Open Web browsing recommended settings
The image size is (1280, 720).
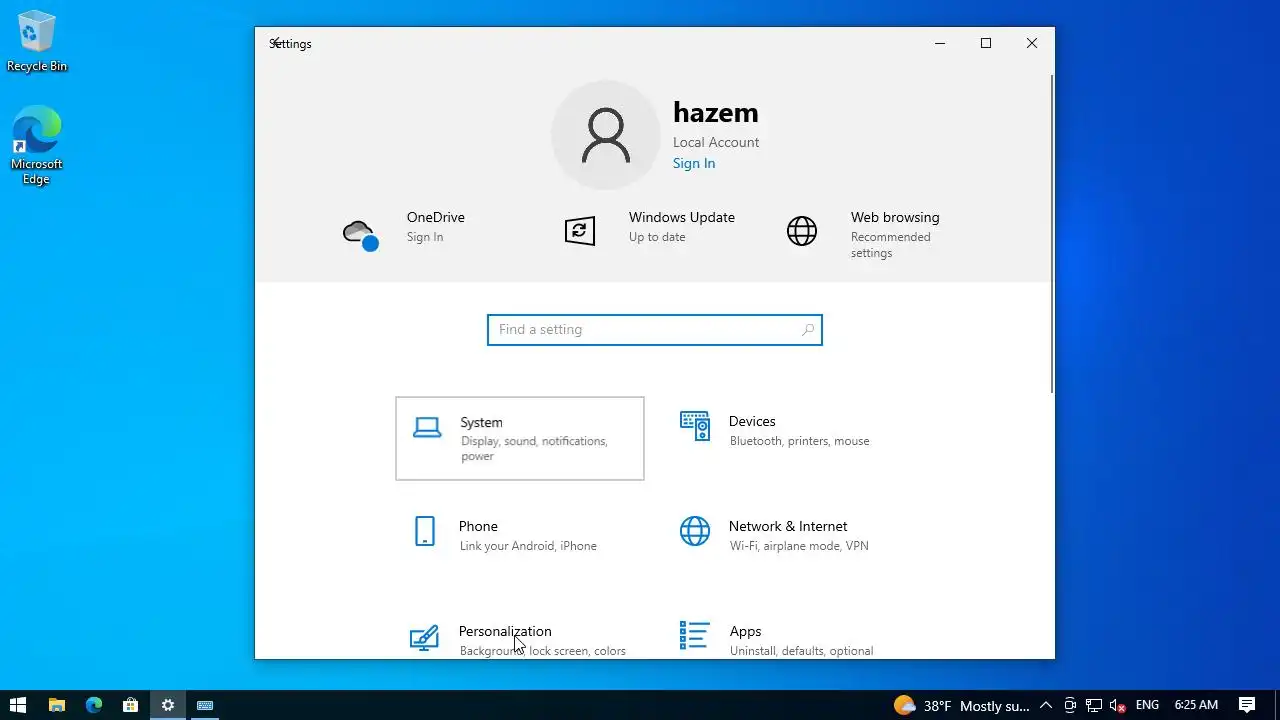pyautogui.click(x=890, y=245)
